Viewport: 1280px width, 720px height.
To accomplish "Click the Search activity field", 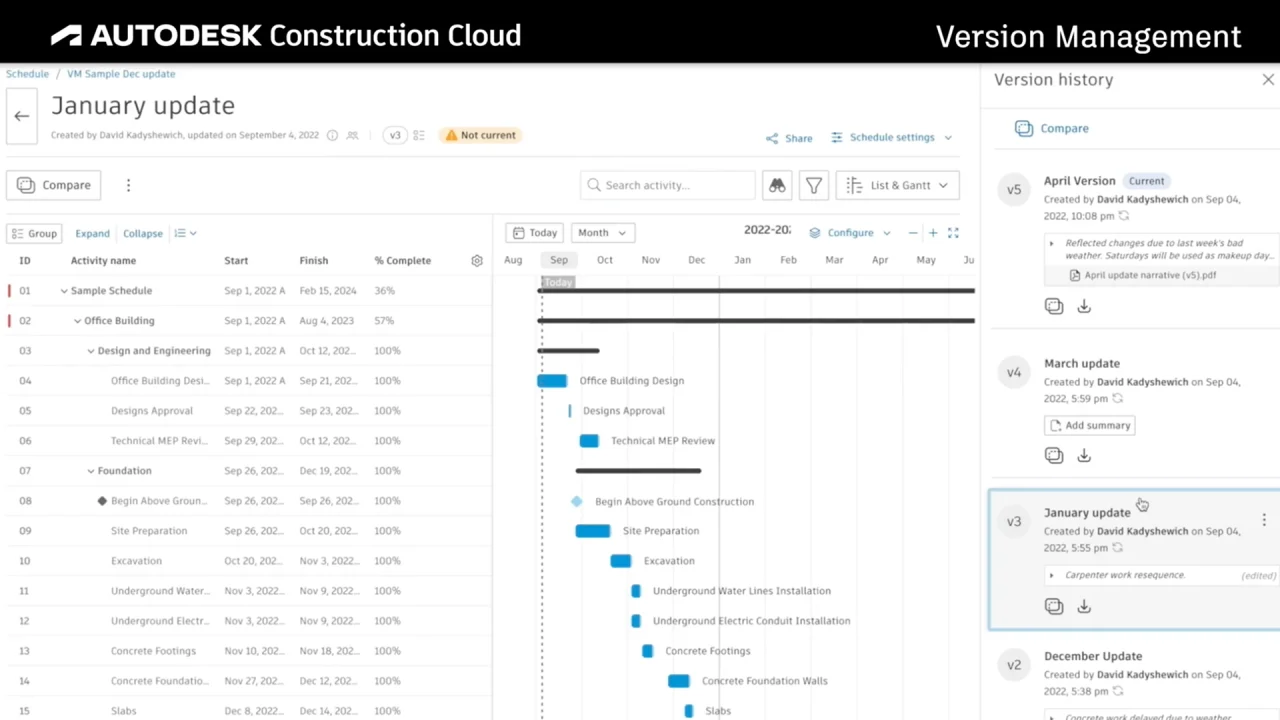I will click(x=668, y=185).
